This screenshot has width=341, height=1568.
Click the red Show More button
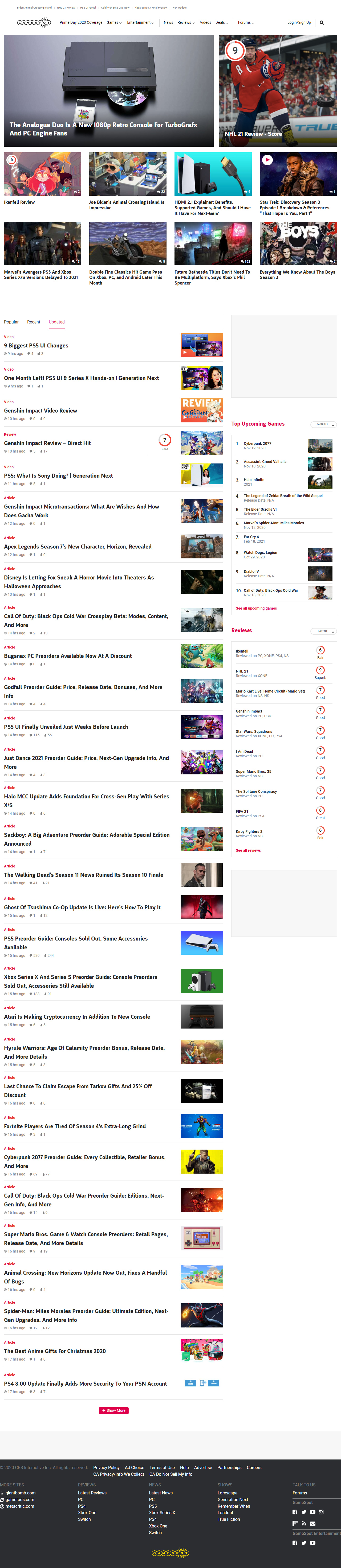click(x=114, y=1410)
